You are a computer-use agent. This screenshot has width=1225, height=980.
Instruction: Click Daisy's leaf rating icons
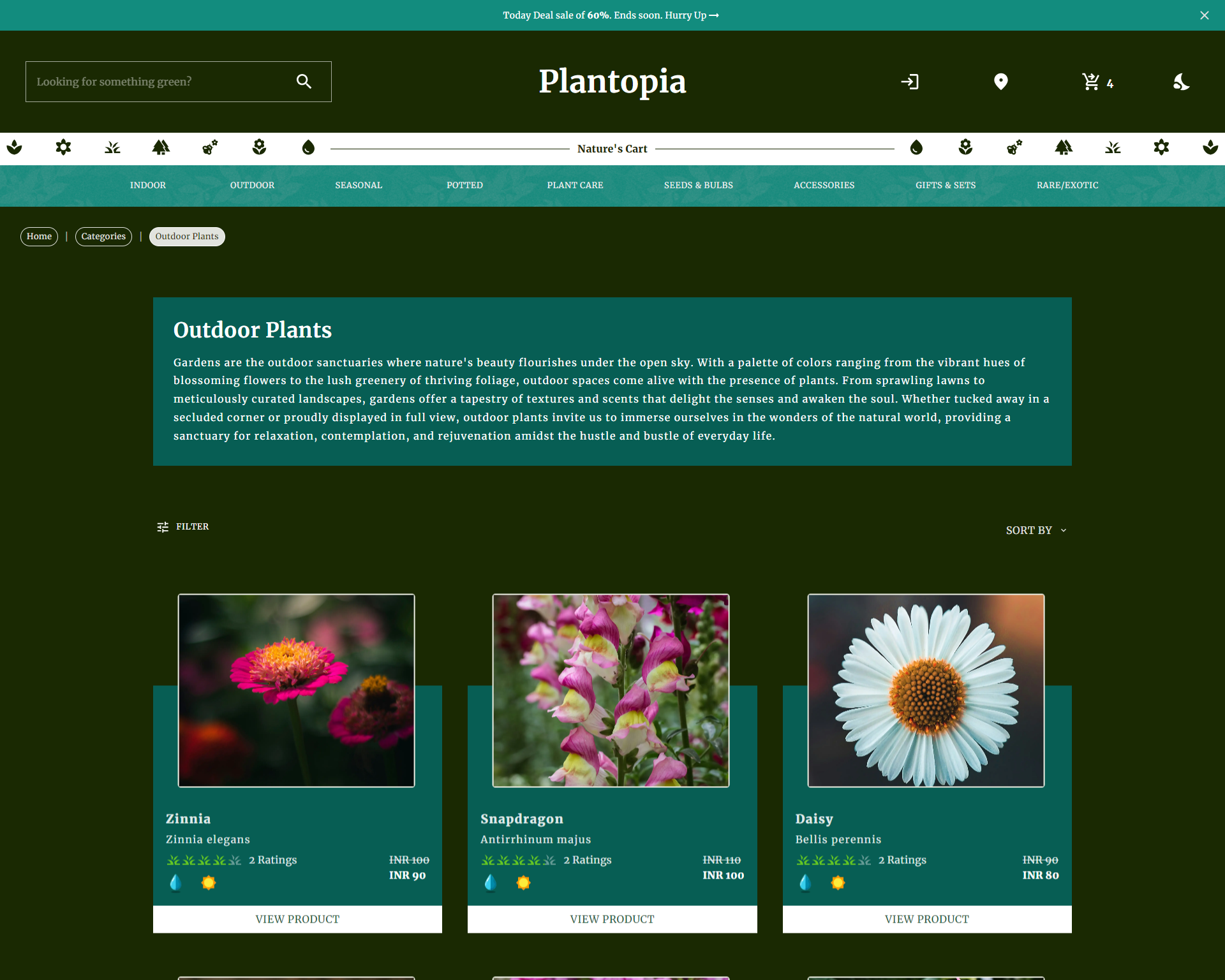(x=834, y=860)
